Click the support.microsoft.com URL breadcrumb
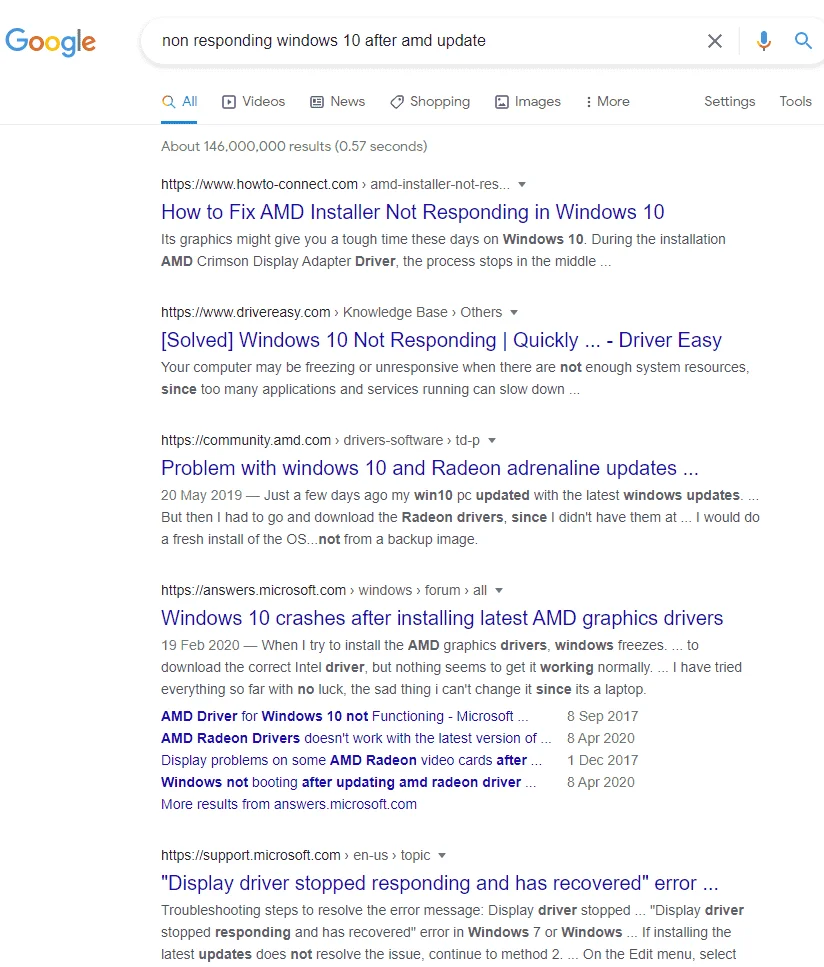The height and width of the screenshot is (967, 824). (295, 855)
